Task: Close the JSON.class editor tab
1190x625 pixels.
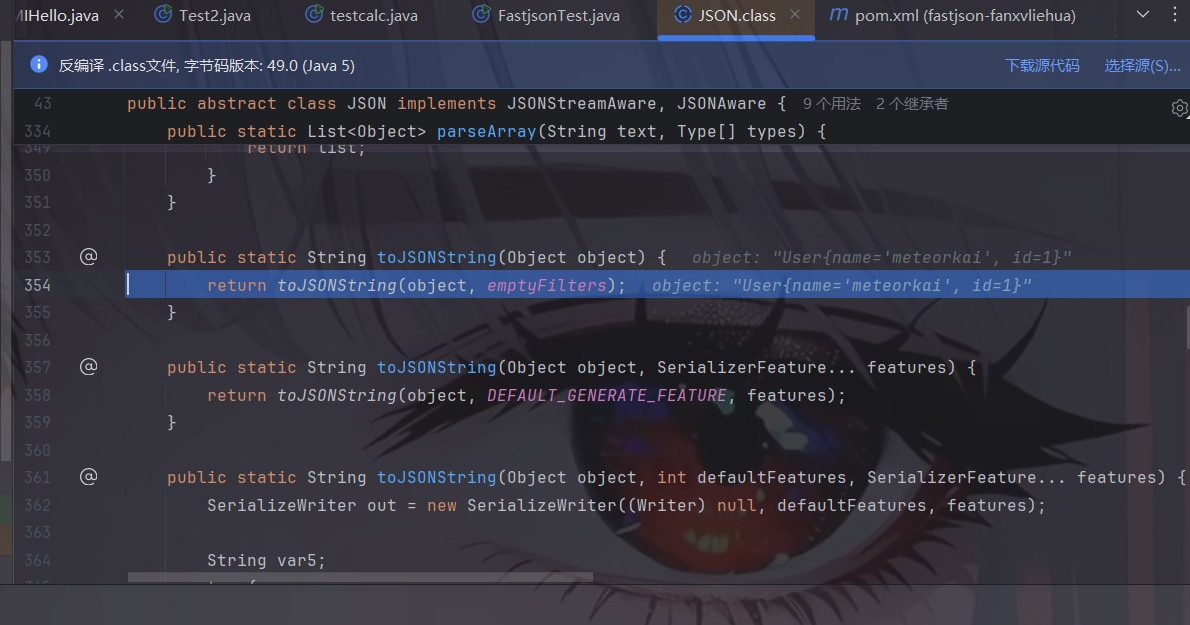Action: [x=796, y=15]
